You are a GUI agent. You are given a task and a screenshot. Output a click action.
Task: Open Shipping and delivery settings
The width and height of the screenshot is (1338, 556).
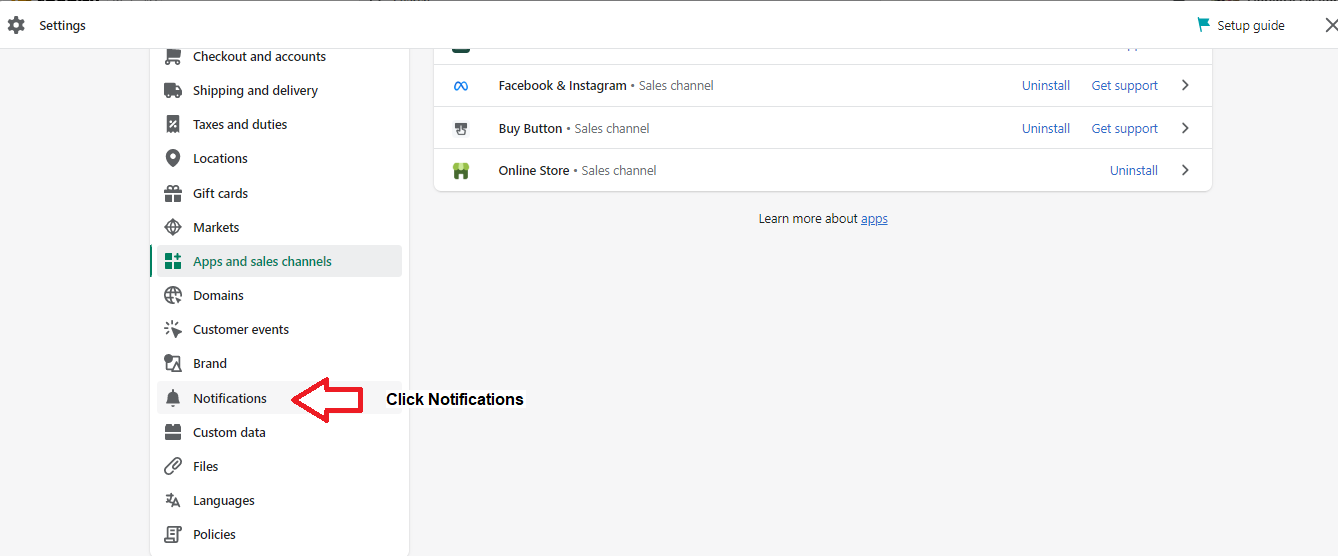tap(279, 90)
